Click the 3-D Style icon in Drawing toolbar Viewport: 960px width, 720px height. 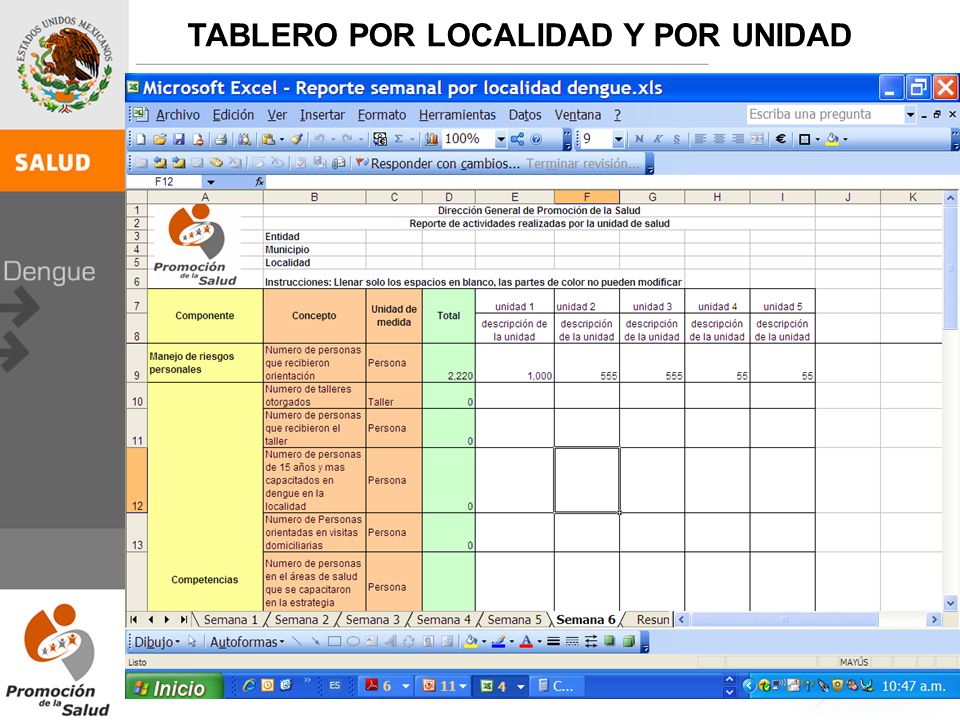[x=629, y=642]
